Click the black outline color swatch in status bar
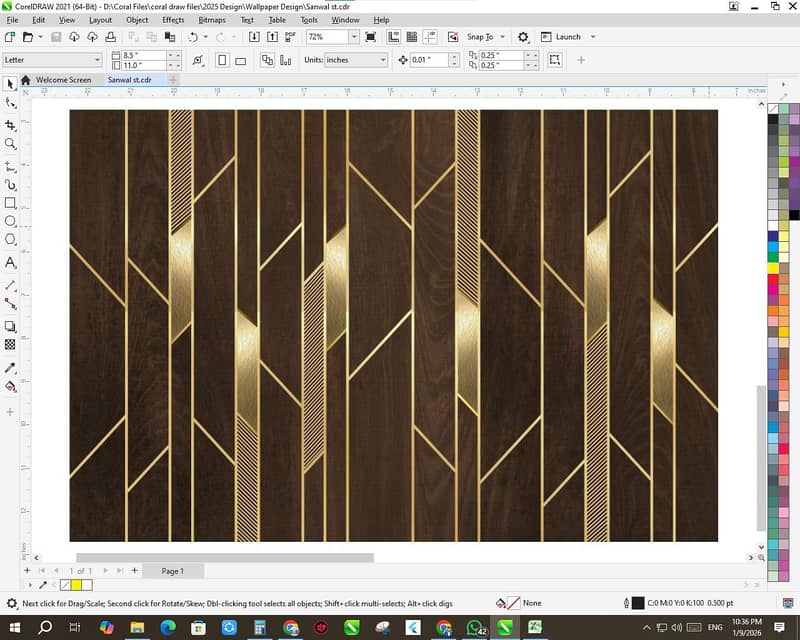This screenshot has height=640, width=800. pyautogui.click(x=638, y=603)
